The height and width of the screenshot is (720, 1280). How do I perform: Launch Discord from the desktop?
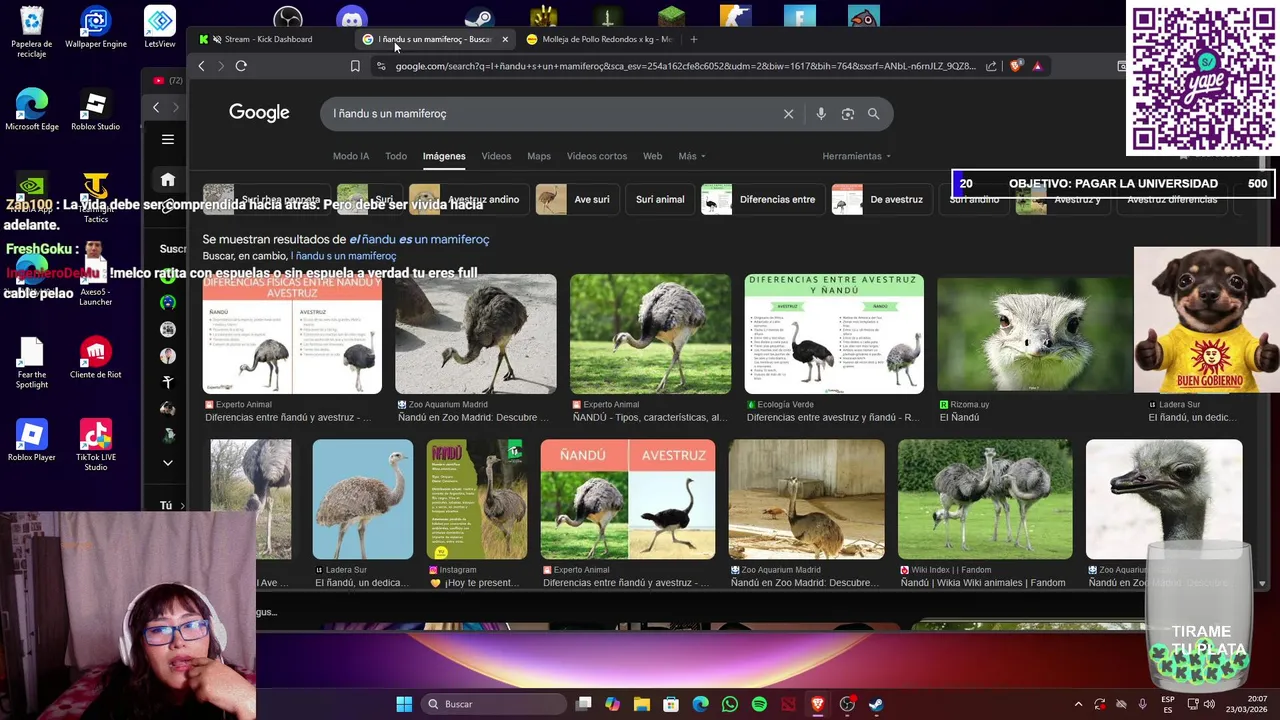[x=352, y=17]
